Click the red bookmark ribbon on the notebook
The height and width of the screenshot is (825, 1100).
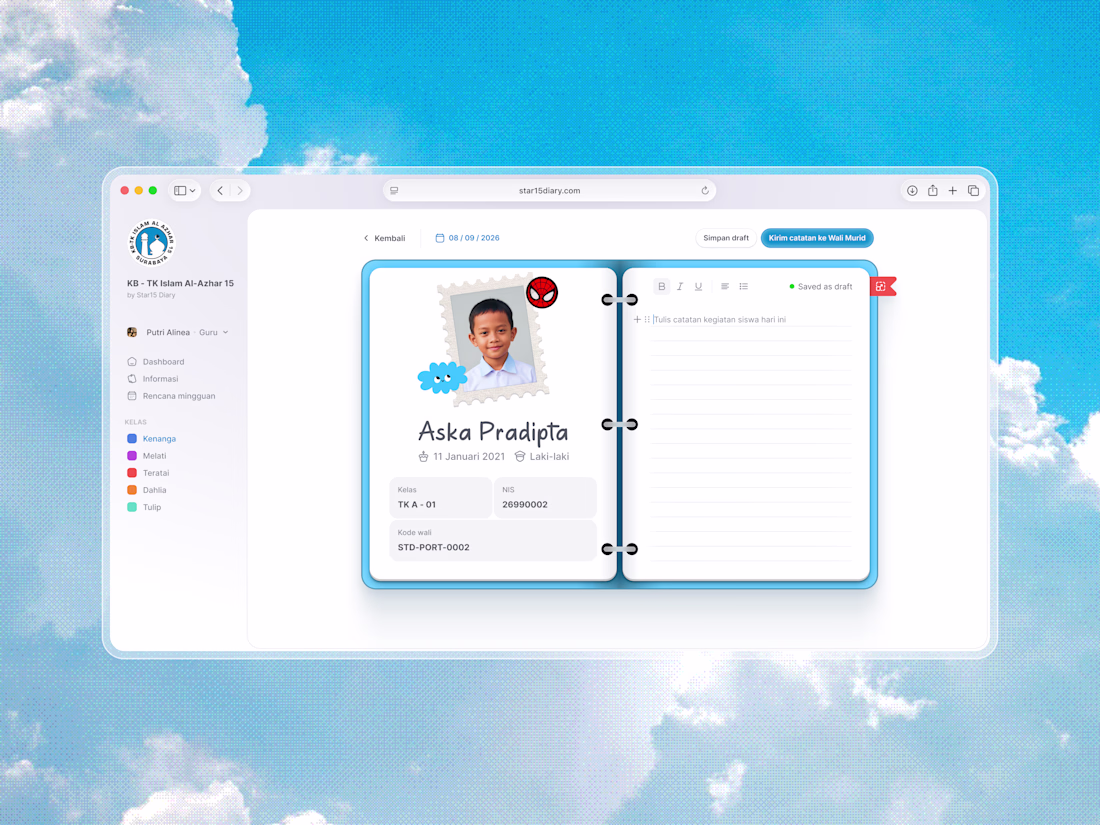(x=883, y=286)
